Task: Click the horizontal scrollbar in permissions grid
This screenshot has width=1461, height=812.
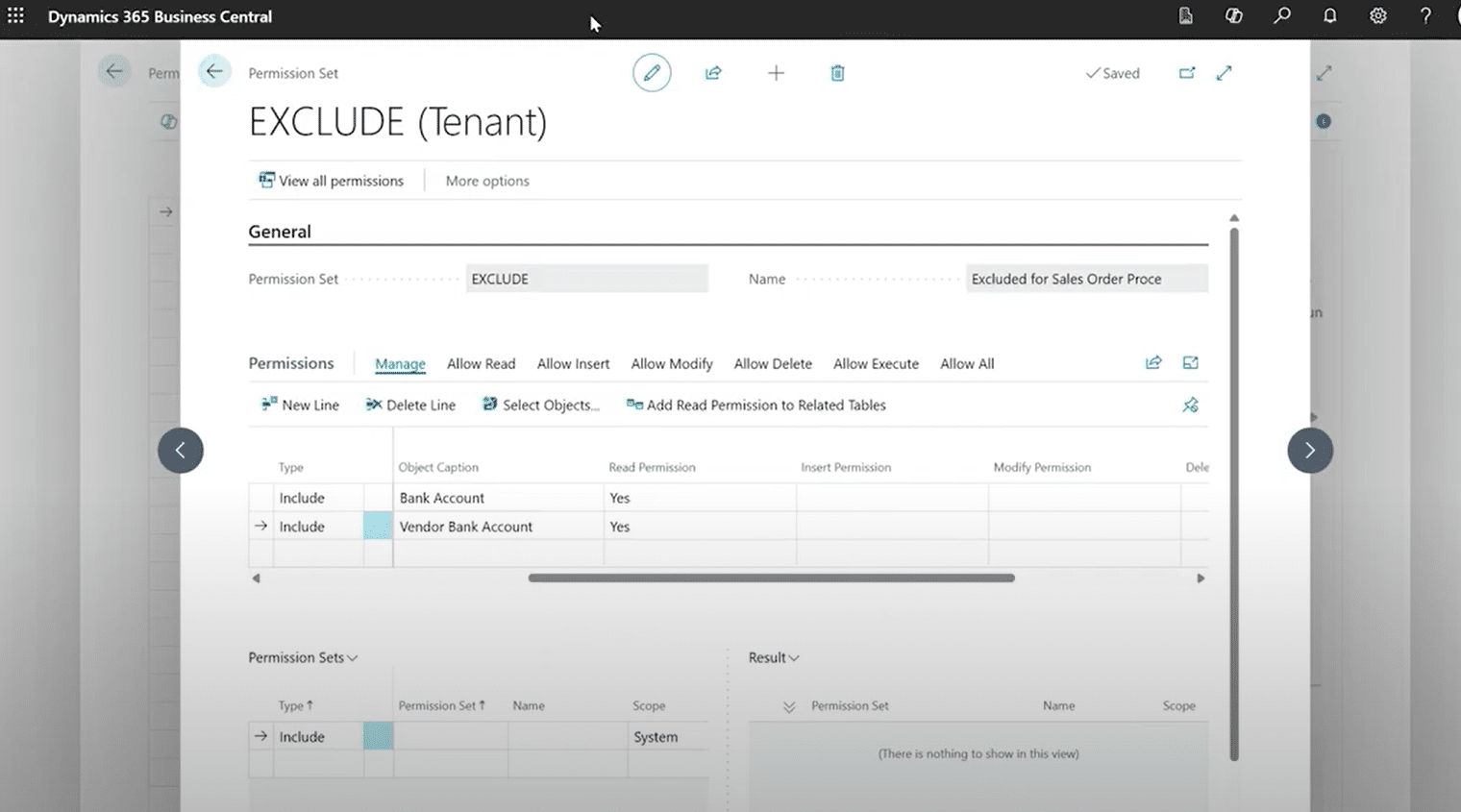Action: coord(771,578)
